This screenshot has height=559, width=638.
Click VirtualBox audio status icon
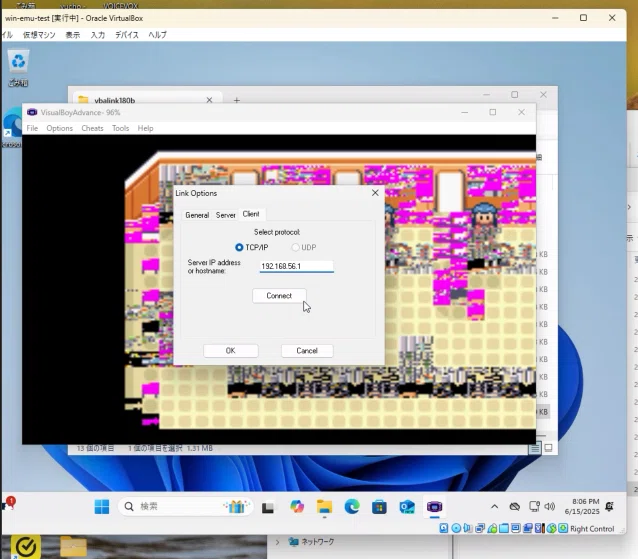pyautogui.click(x=468, y=528)
